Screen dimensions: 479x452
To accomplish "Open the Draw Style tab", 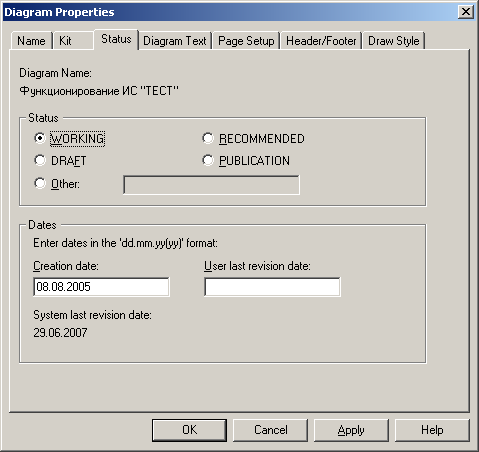I will coord(394,41).
